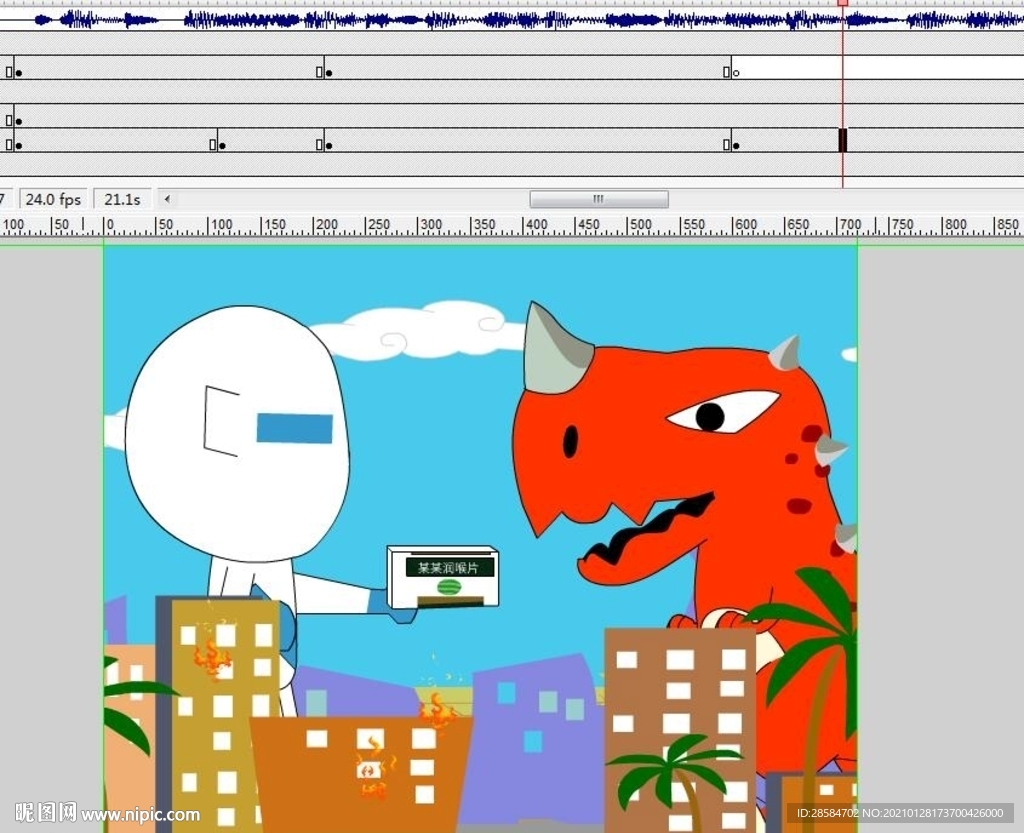Select the blank keyframe with the hollow circle
Screen dimensions: 1024x833
[x=734, y=72]
